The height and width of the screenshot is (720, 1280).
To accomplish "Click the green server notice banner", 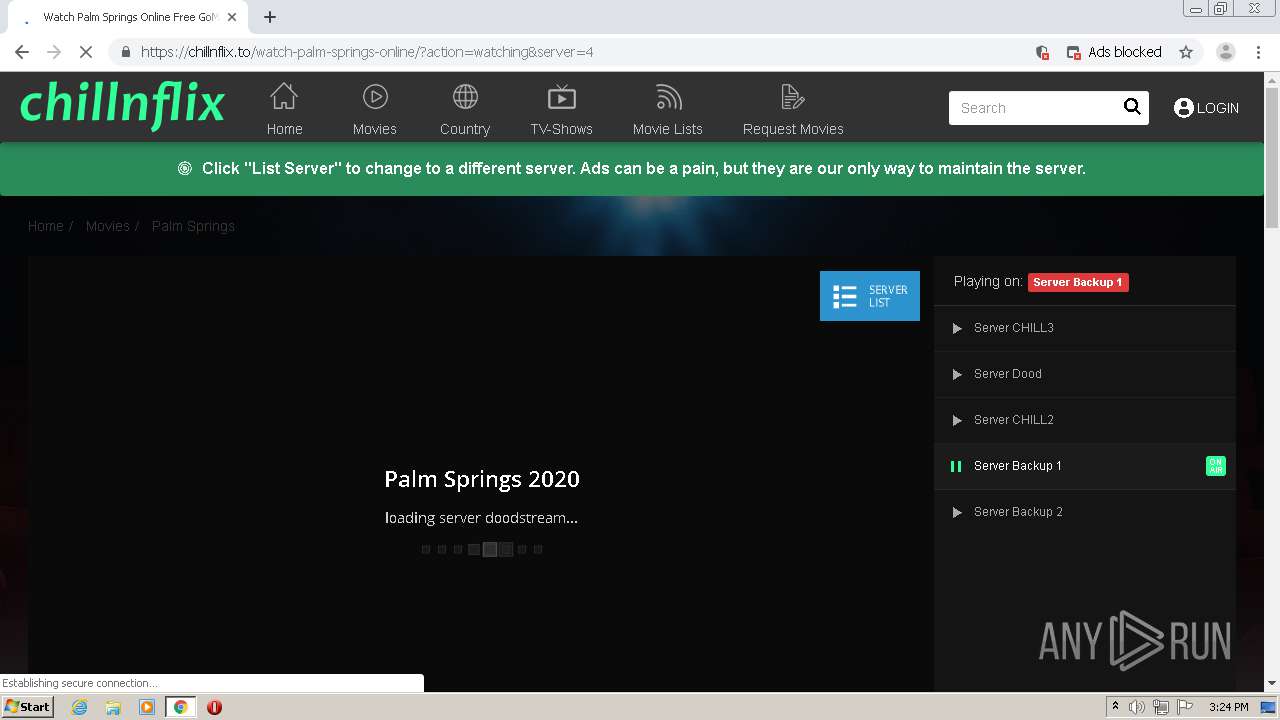I will [632, 169].
